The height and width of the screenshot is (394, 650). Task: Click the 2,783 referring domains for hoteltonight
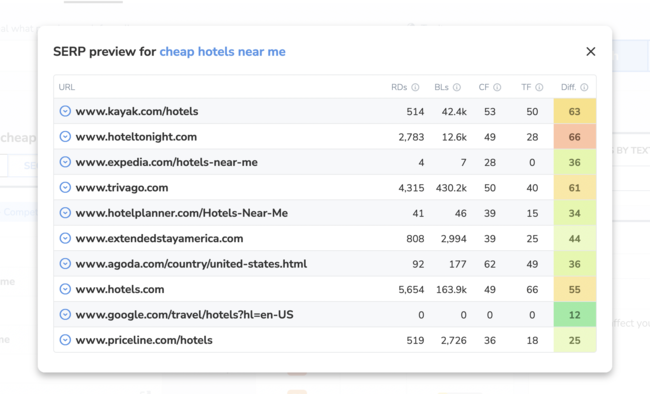coord(411,137)
